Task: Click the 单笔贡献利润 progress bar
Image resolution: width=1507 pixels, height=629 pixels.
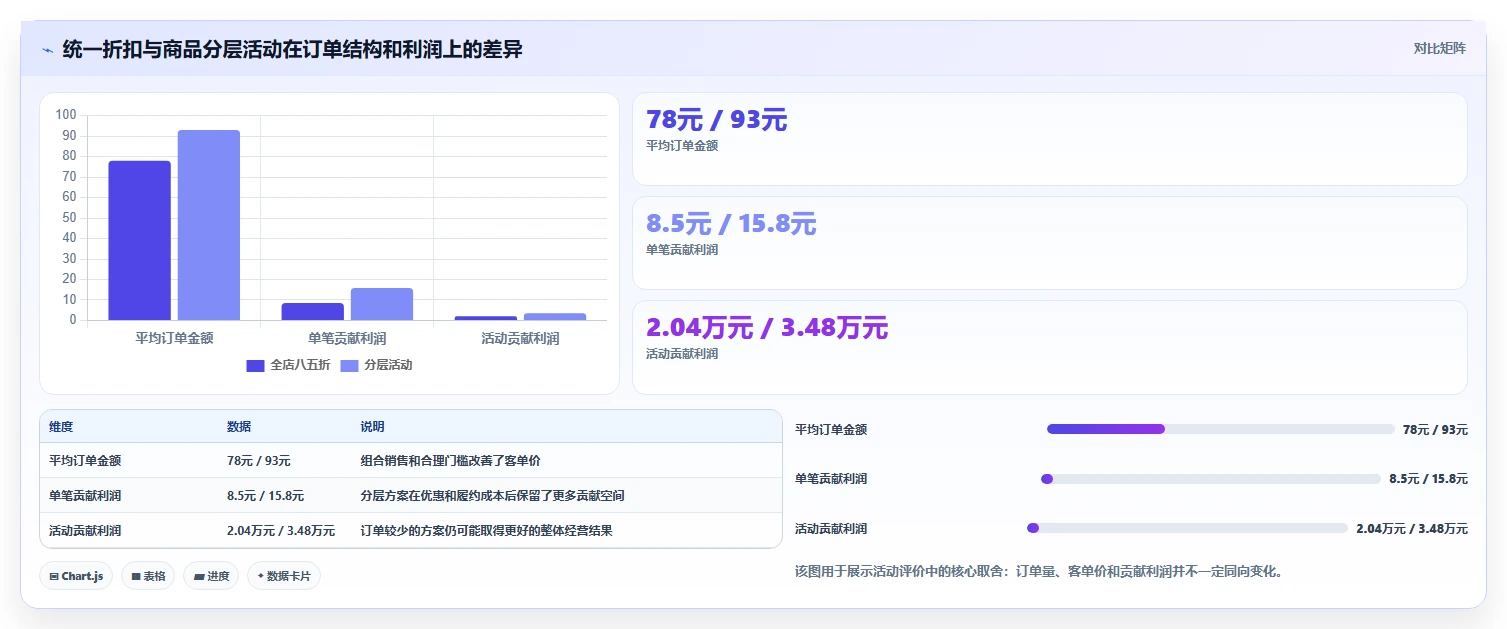Action: (x=1210, y=479)
